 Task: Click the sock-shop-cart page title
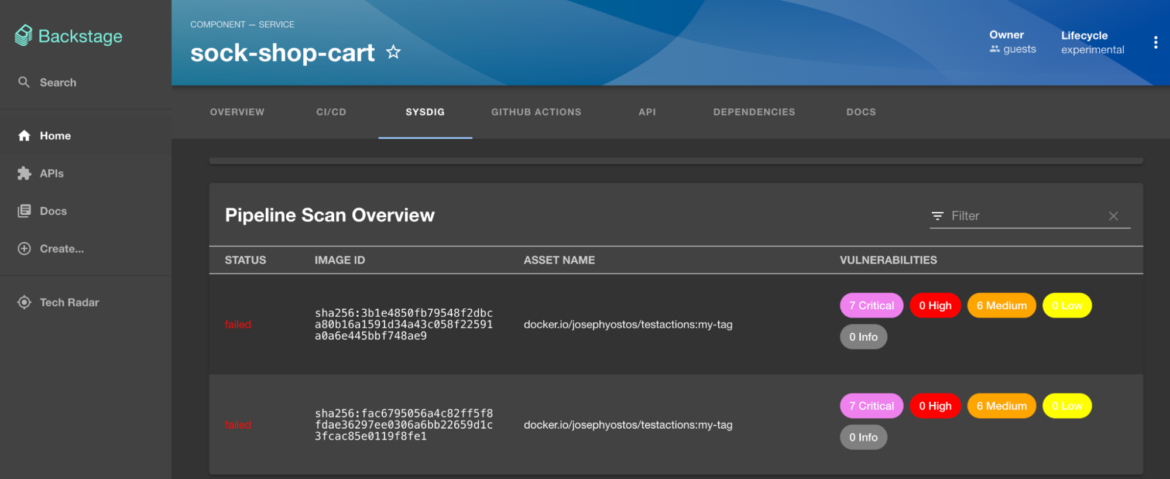(282, 52)
